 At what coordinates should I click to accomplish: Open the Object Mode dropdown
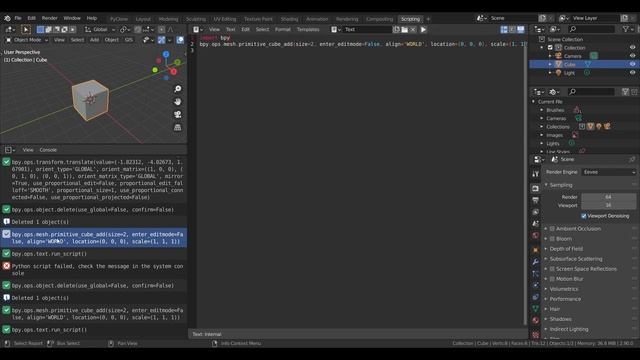pyautogui.click(x=27, y=40)
